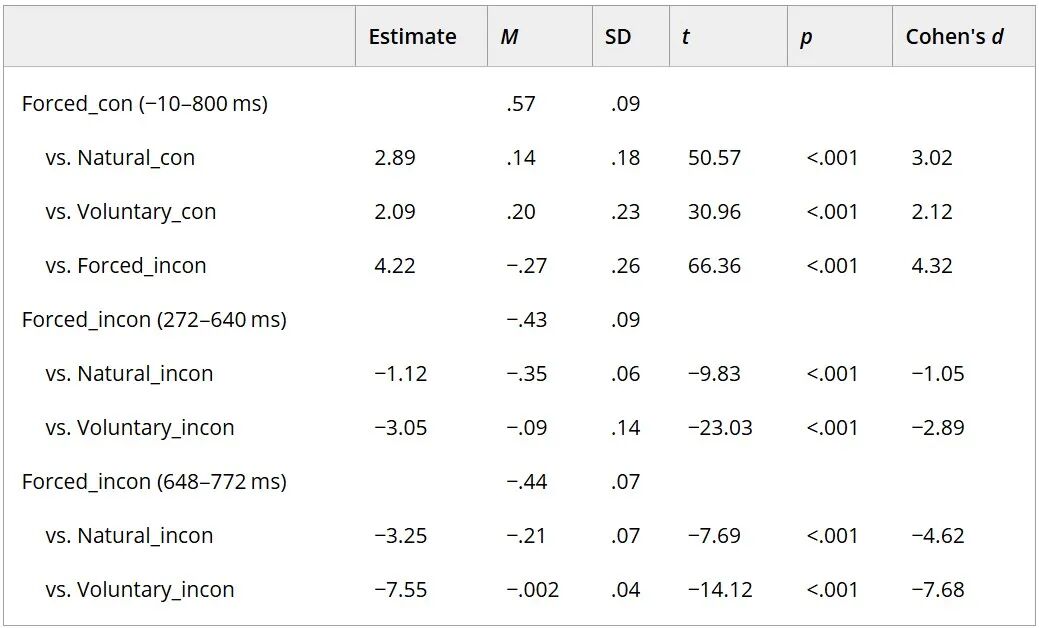Select the vs. Voluntary_con row label
The height and width of the screenshot is (628, 1039).
131,212
